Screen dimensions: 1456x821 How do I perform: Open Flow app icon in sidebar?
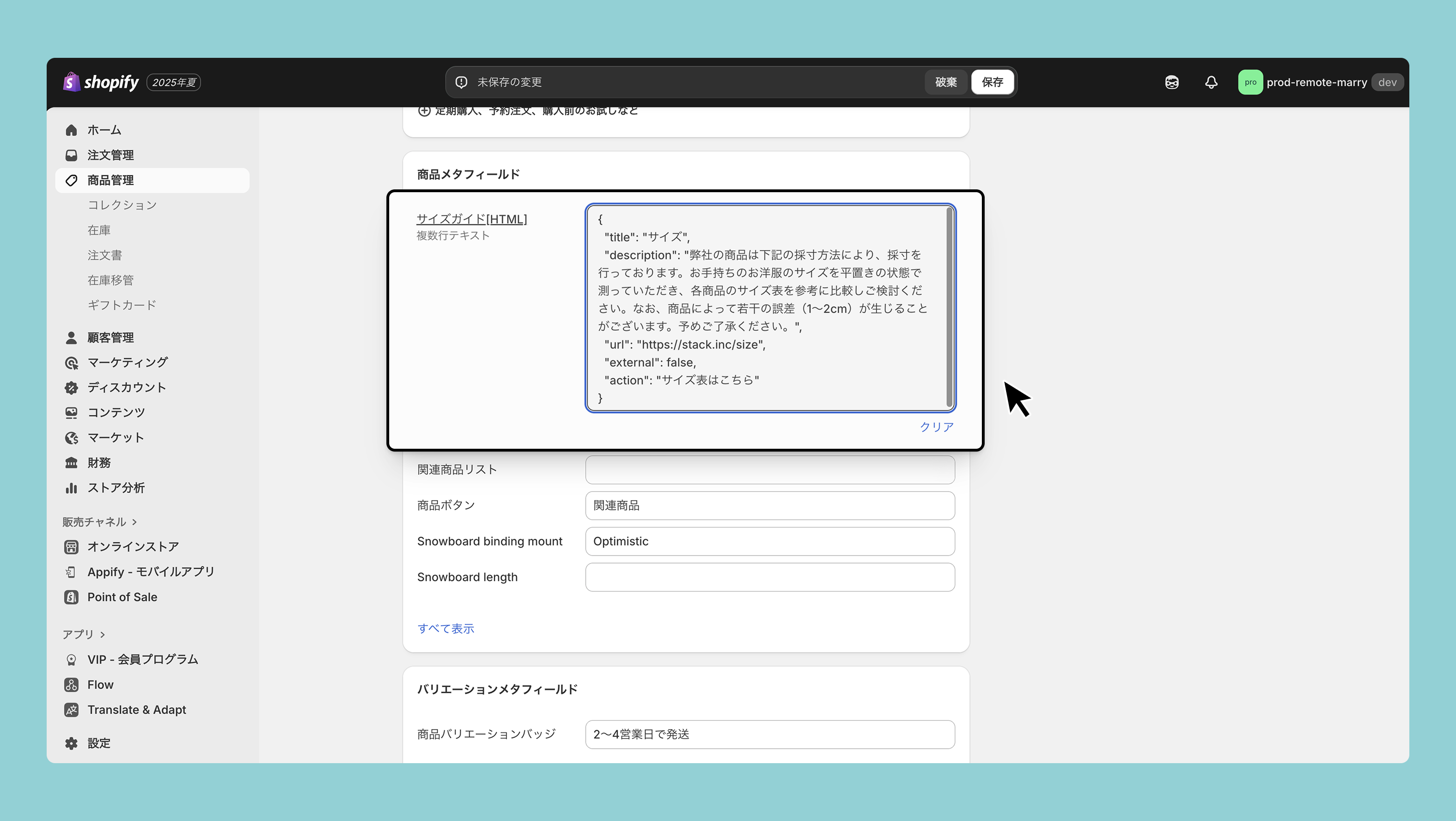(x=71, y=685)
